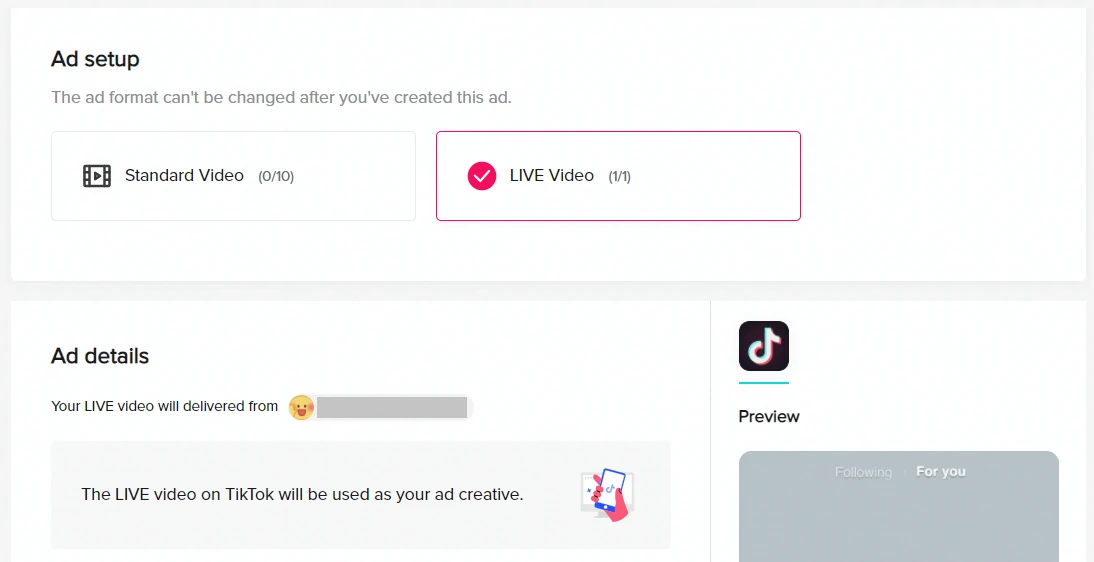Open the For you tab in preview
This screenshot has width=1094, height=562.
pyautogui.click(x=941, y=472)
